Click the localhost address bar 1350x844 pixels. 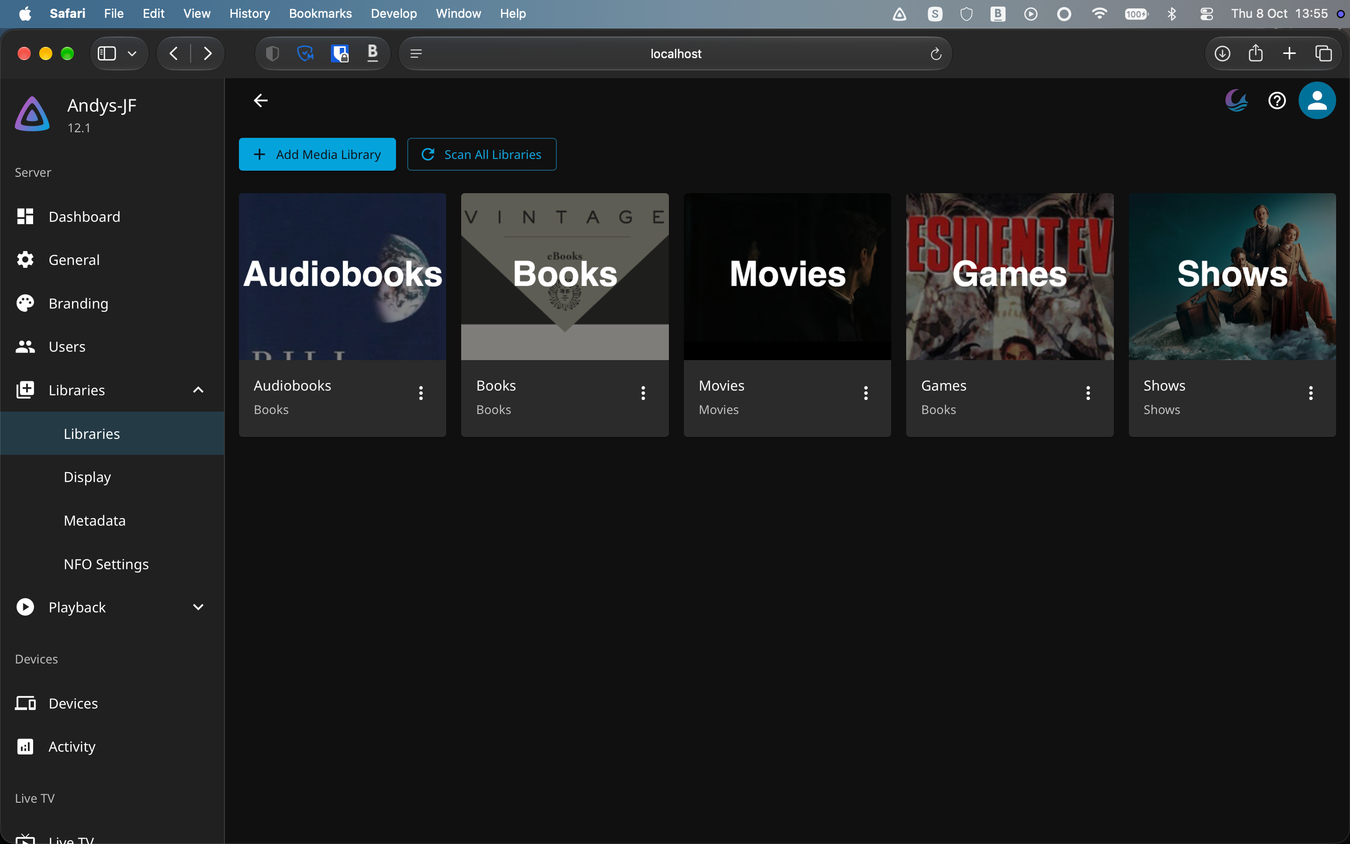[675, 54]
